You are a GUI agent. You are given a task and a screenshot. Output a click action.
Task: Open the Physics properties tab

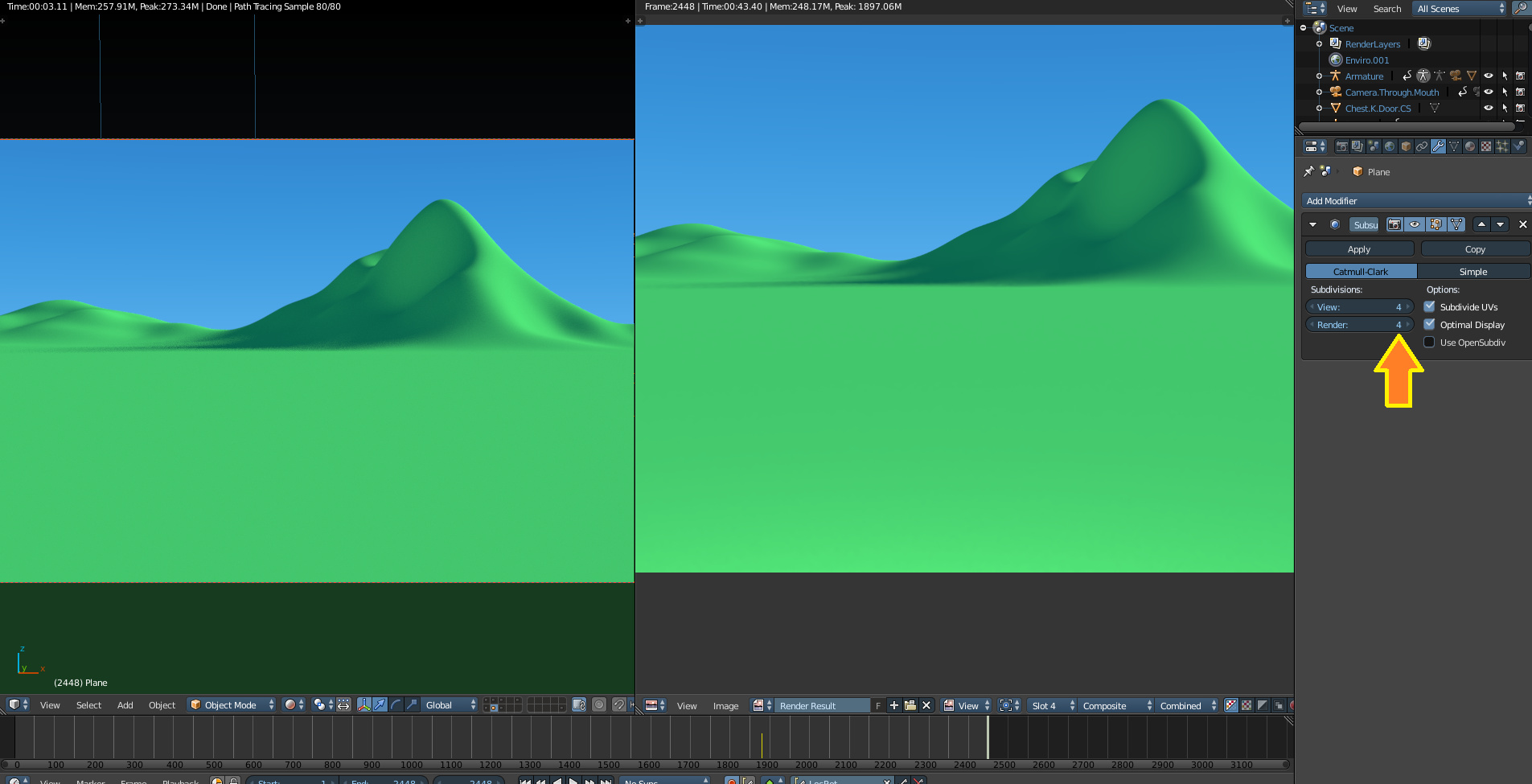pyautogui.click(x=1518, y=146)
